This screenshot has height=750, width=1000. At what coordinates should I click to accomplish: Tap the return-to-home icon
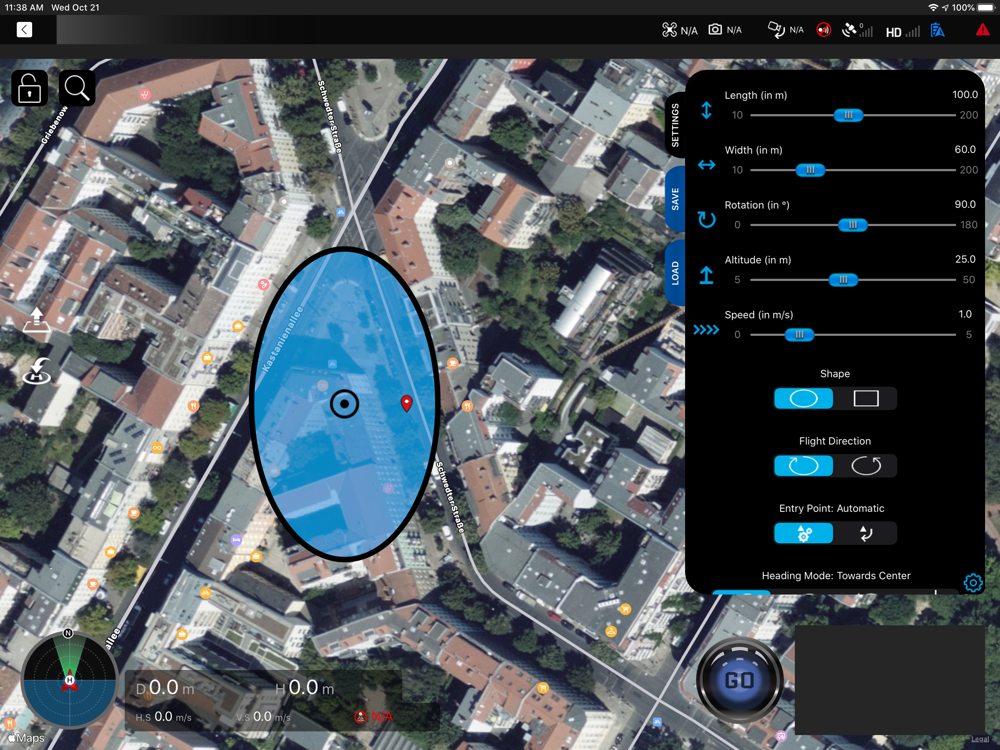pos(37,371)
